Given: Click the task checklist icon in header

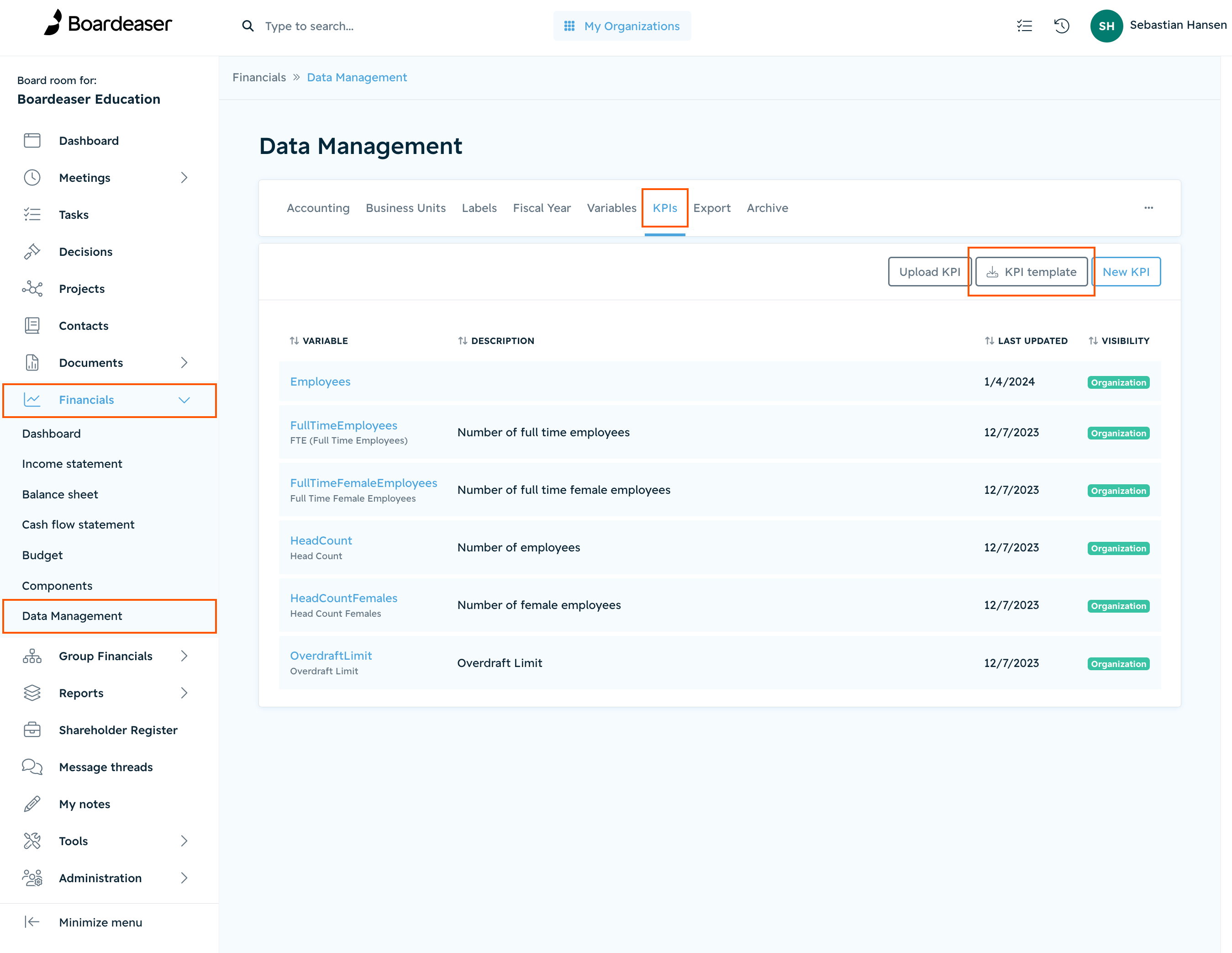Looking at the screenshot, I should (x=1024, y=26).
